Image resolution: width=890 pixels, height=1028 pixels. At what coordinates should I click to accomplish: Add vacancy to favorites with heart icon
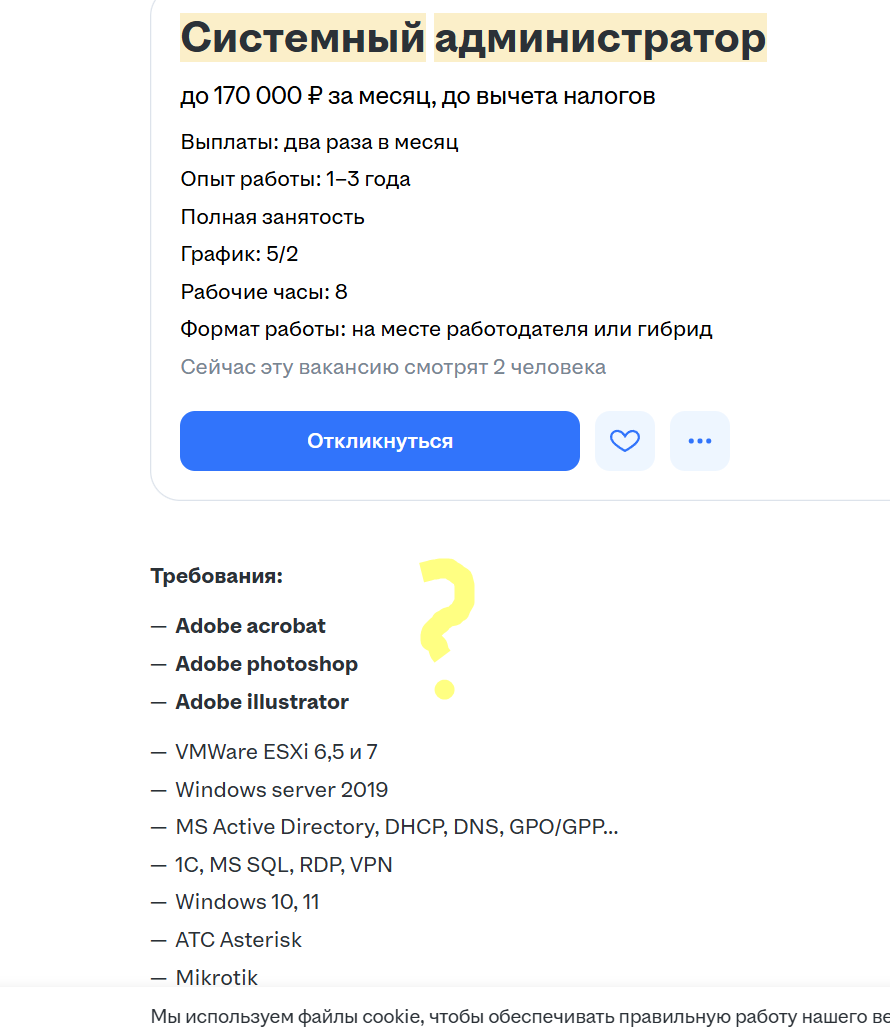click(x=625, y=441)
